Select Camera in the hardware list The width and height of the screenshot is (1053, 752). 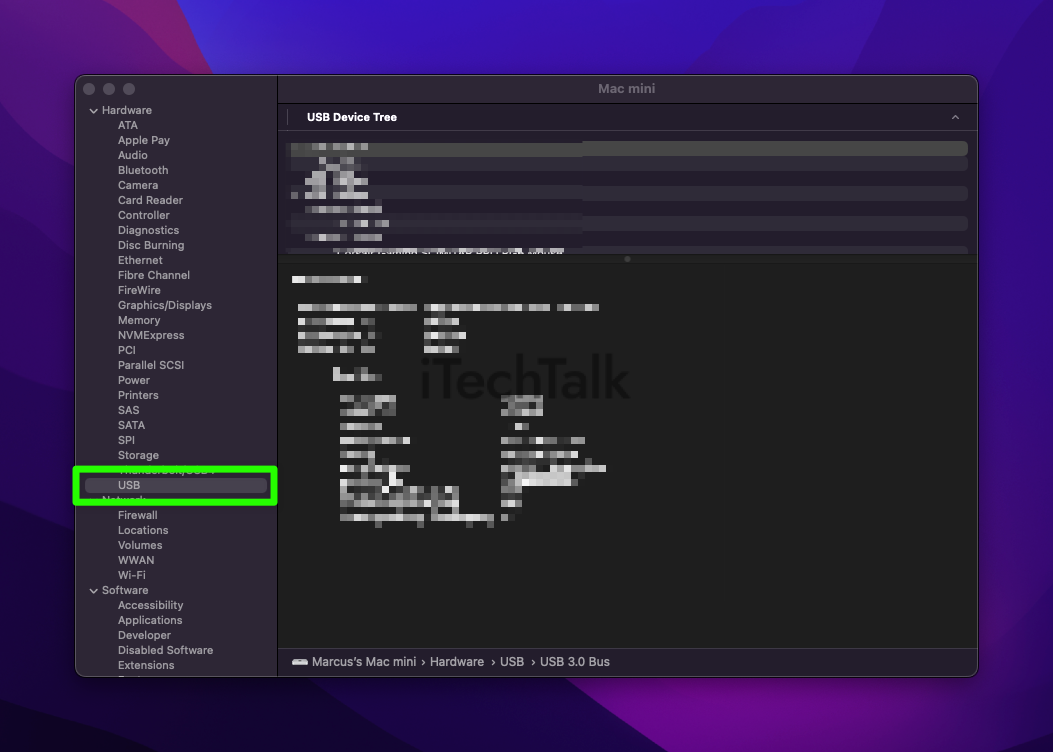tap(138, 185)
